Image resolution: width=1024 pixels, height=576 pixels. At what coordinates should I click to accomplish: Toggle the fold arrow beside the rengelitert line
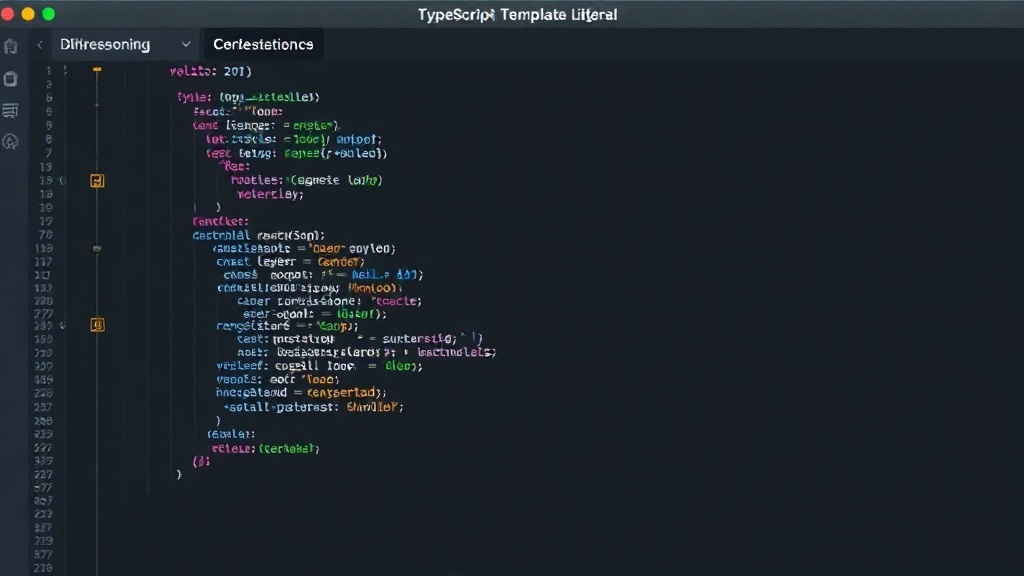coord(63,325)
